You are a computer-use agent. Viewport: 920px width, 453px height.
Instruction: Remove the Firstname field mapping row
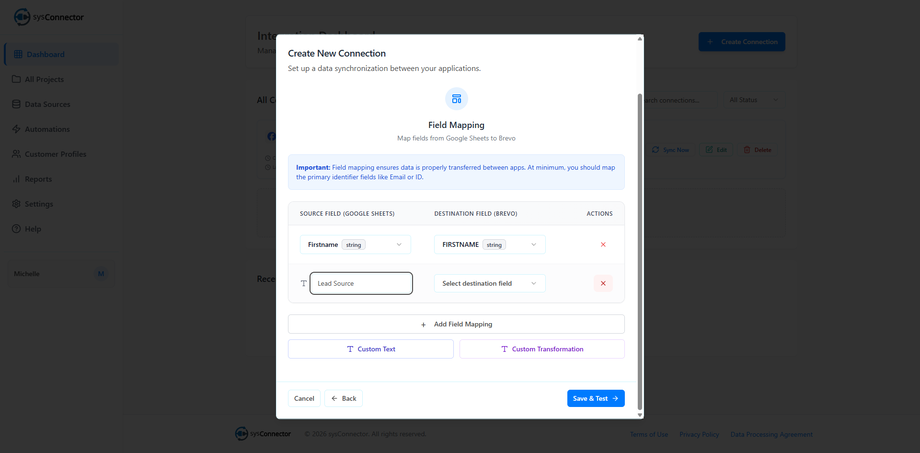pyautogui.click(x=603, y=245)
